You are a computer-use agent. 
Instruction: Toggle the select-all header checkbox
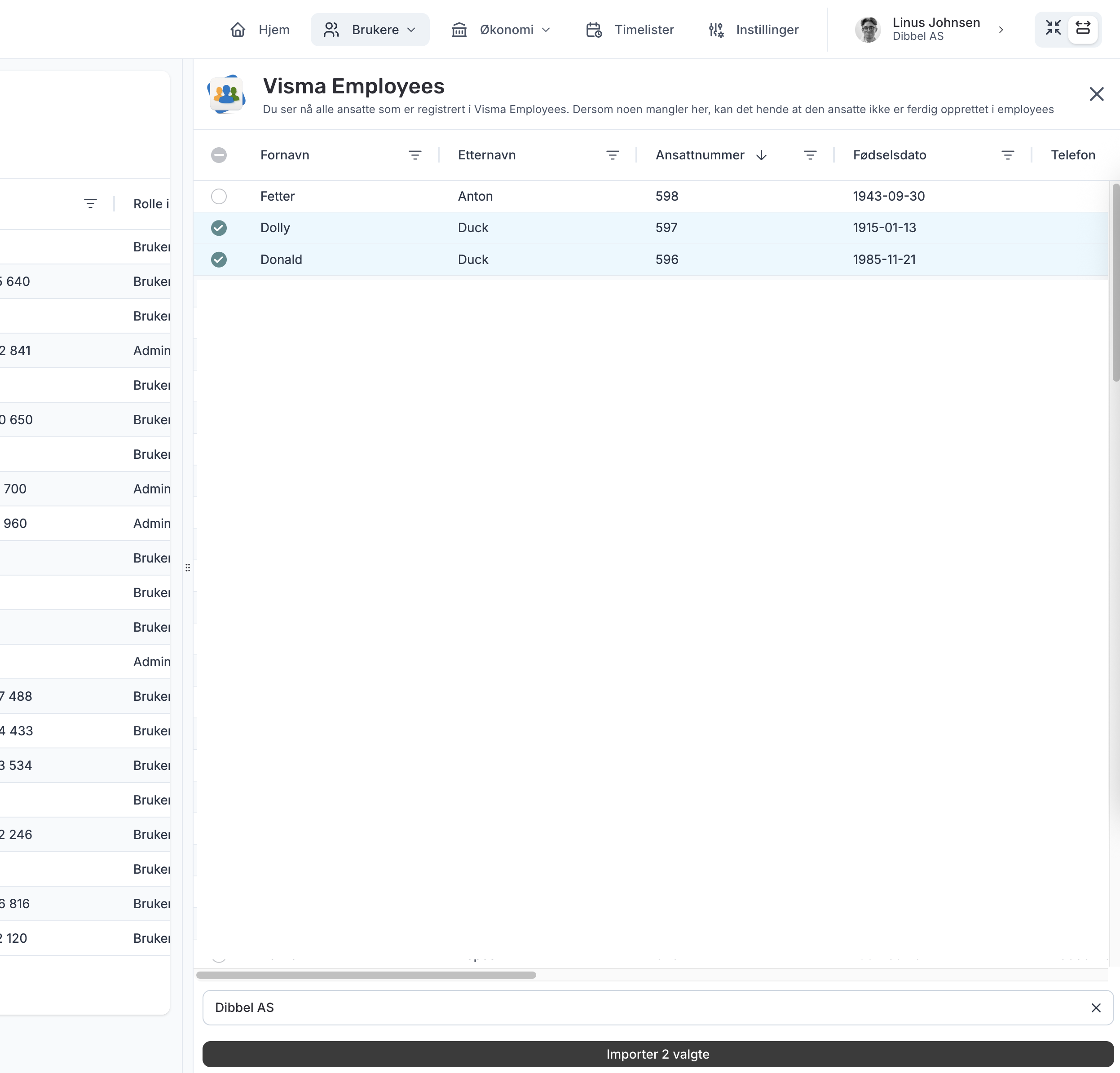(x=219, y=155)
